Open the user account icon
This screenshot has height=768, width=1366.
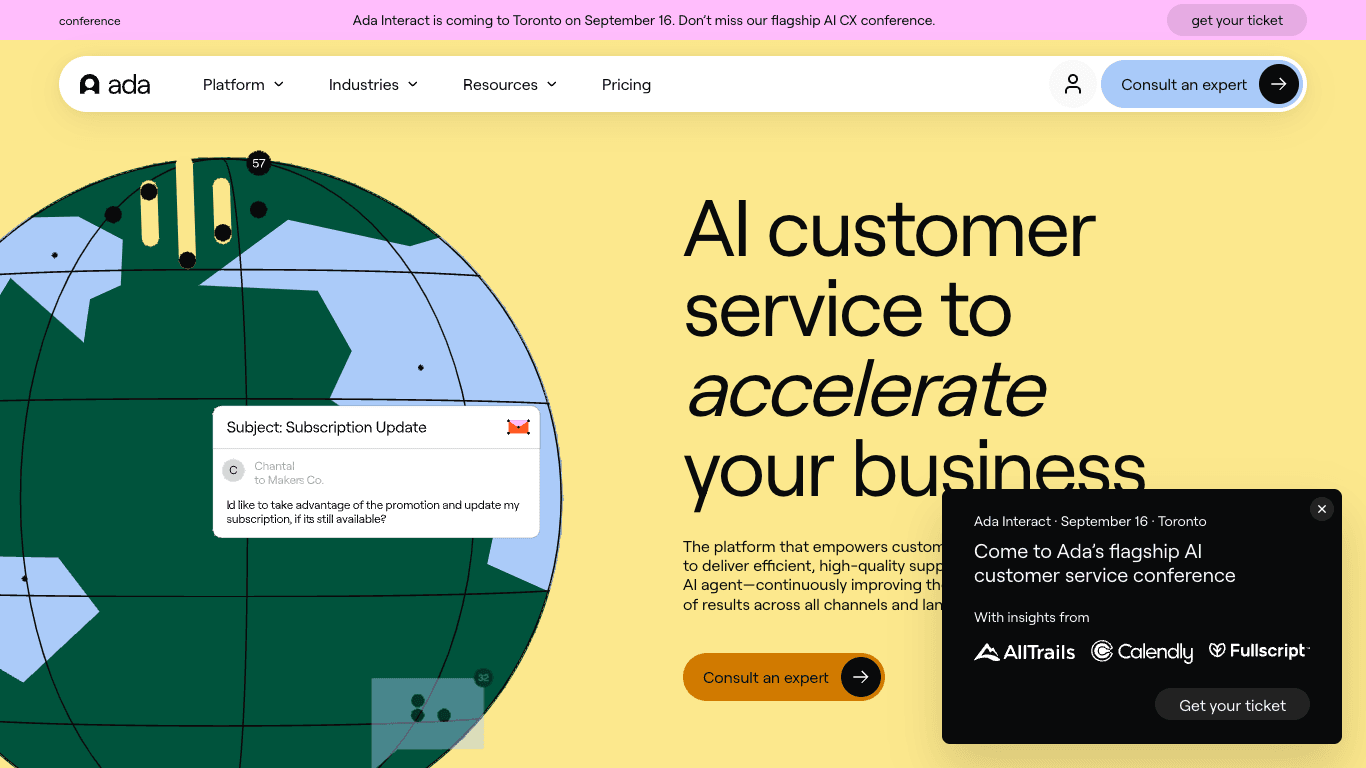pyautogui.click(x=1073, y=84)
